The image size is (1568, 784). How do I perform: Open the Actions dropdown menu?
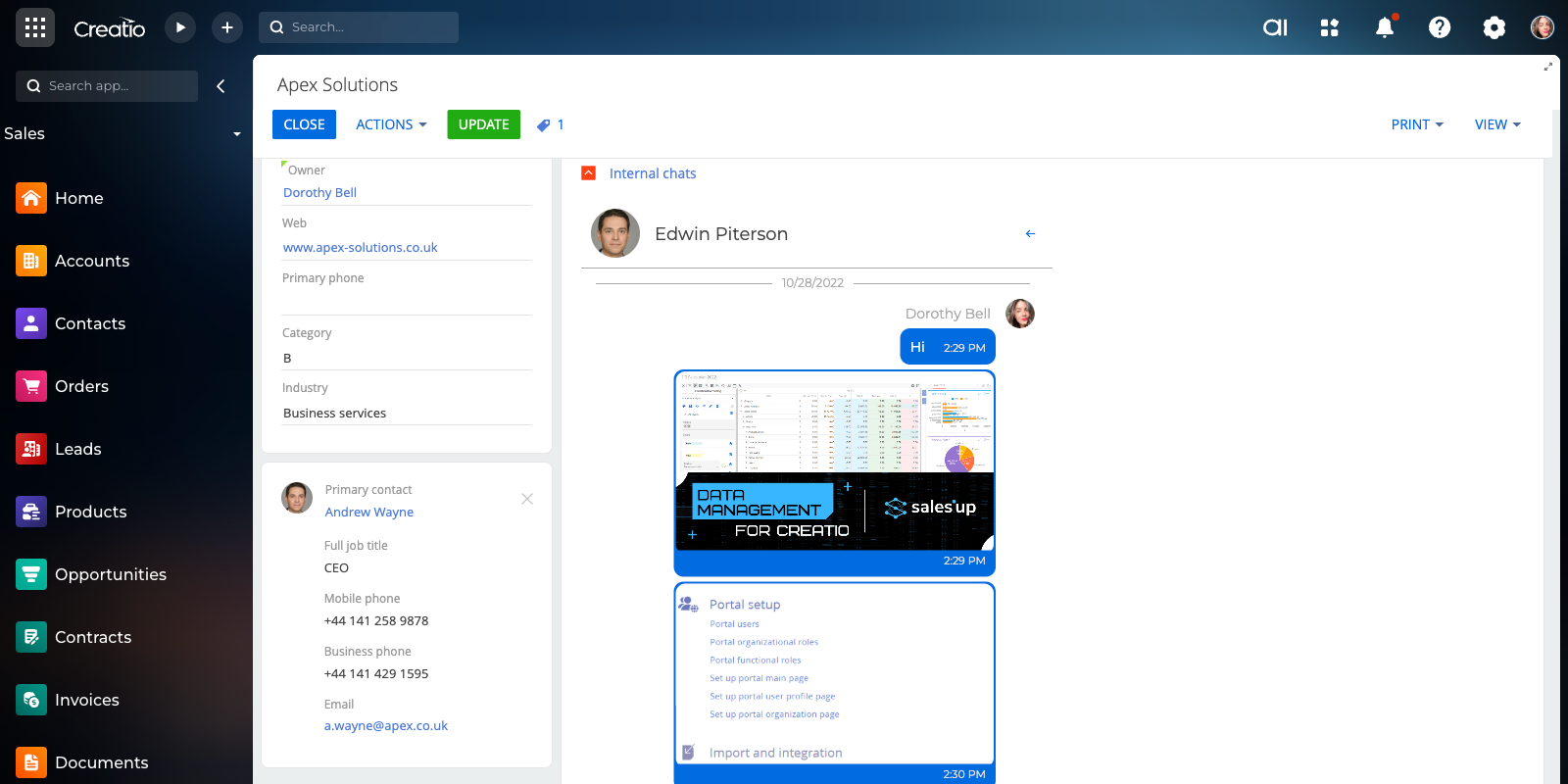coord(391,124)
